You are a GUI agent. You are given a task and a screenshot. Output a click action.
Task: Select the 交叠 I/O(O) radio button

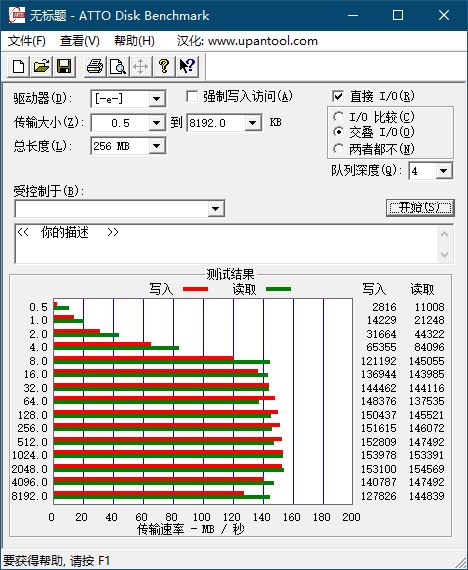(338, 132)
